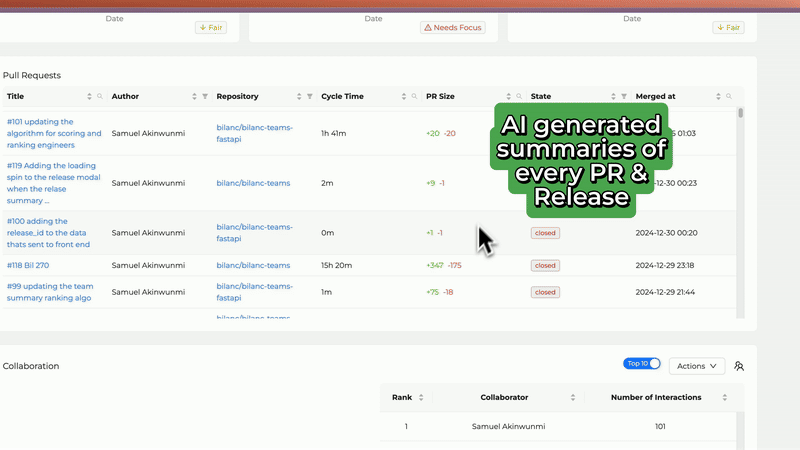Screen dimensions: 800x450
Task: Select cycle time 15h 20m cell
Action: (337, 265)
